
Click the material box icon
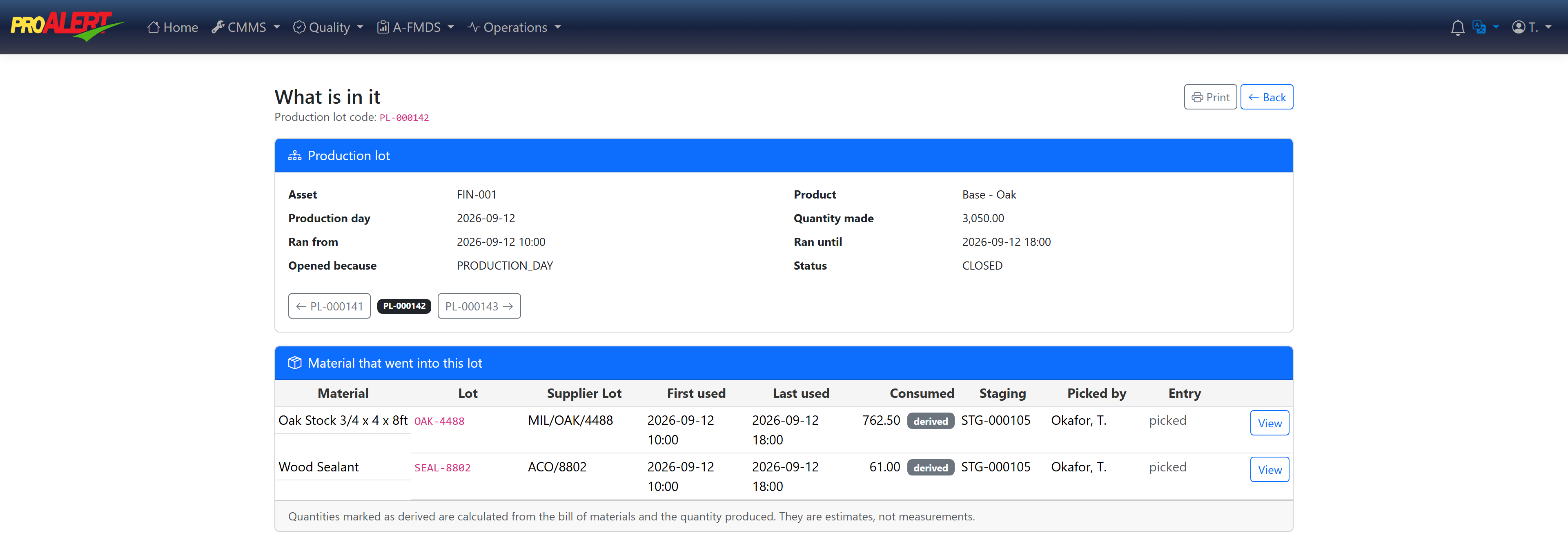pyautogui.click(x=294, y=363)
